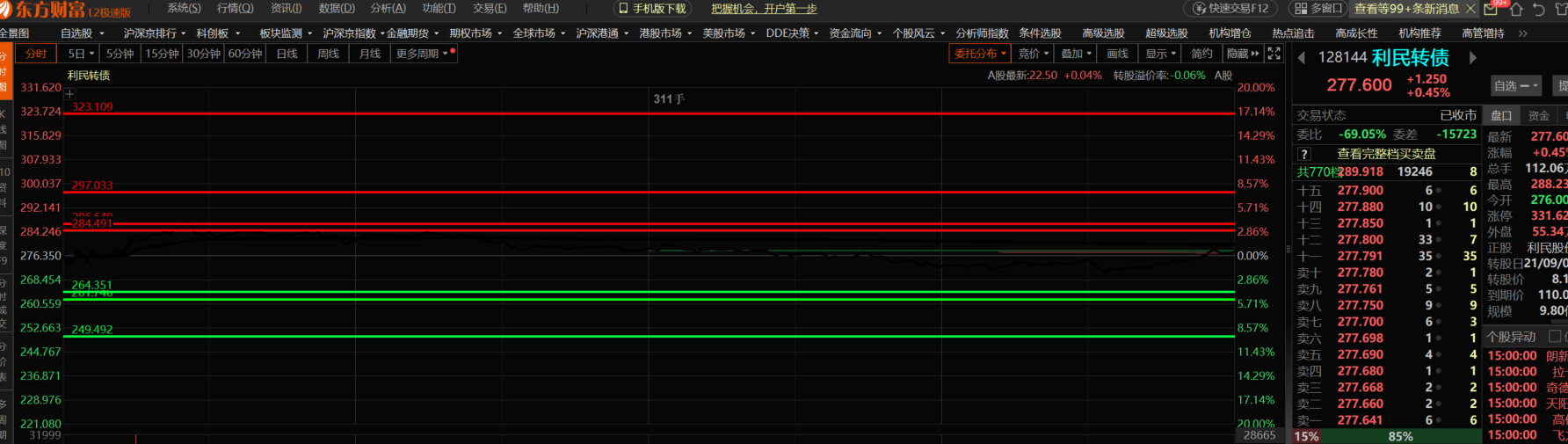
Task: Click the 卖一 277.641 order row
Action: coord(1386,420)
